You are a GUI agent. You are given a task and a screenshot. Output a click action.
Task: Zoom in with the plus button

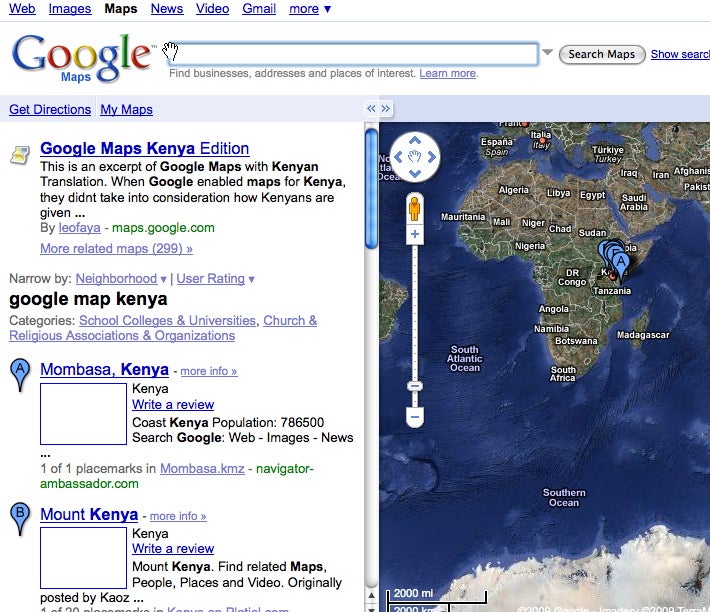(x=415, y=234)
